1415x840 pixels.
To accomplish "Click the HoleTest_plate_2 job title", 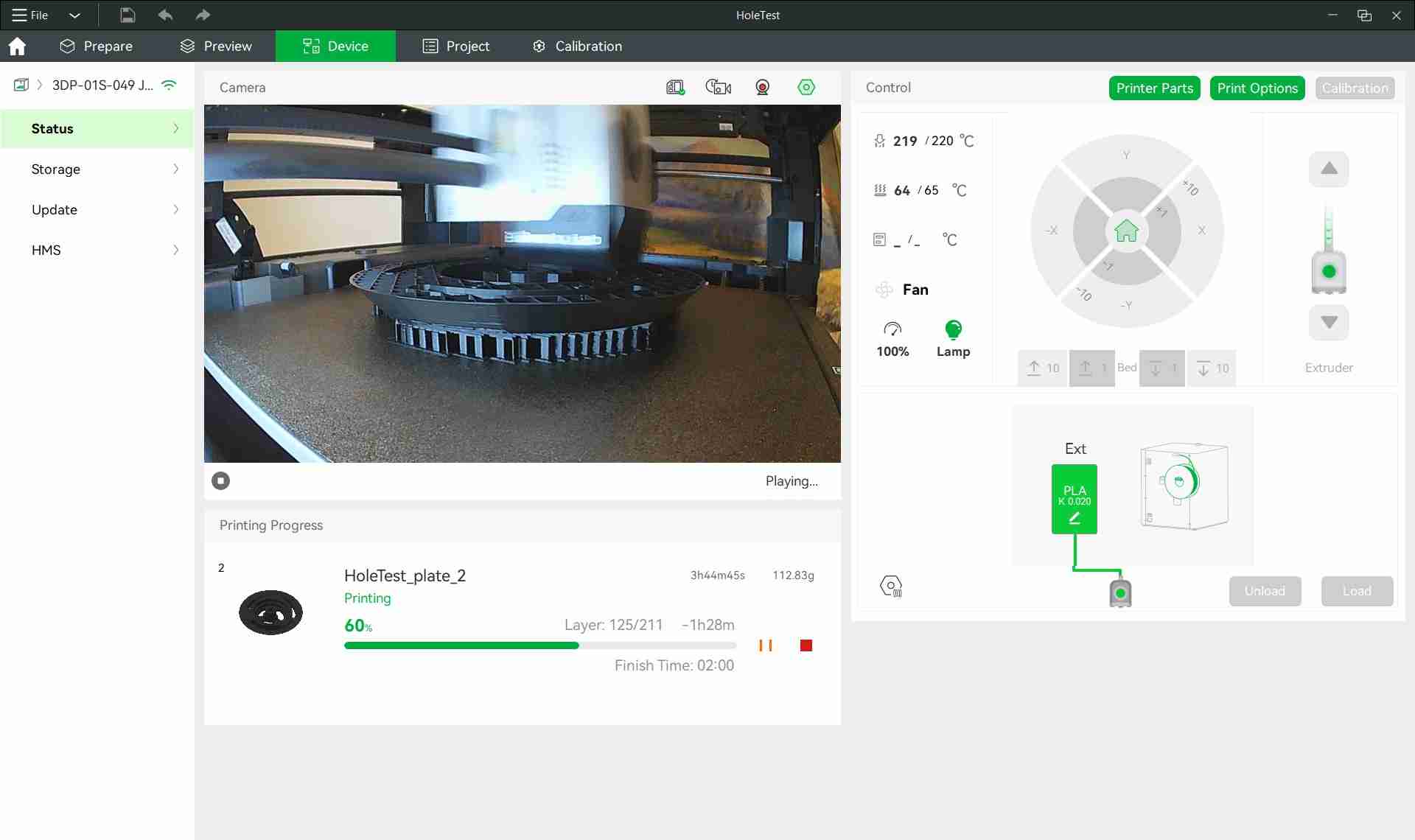I will pyautogui.click(x=405, y=575).
